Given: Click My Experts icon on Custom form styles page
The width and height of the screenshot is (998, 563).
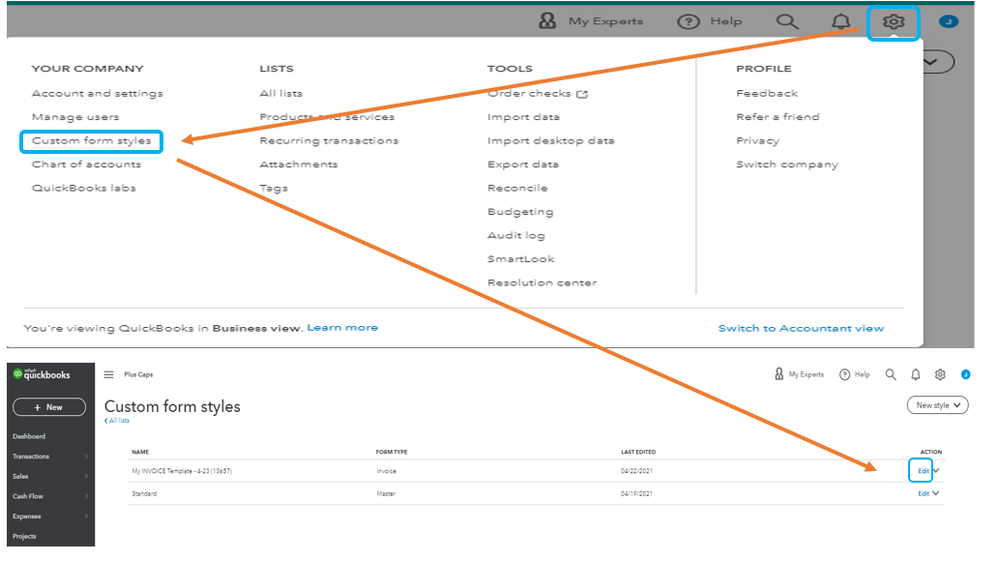Looking at the screenshot, I should (x=779, y=374).
